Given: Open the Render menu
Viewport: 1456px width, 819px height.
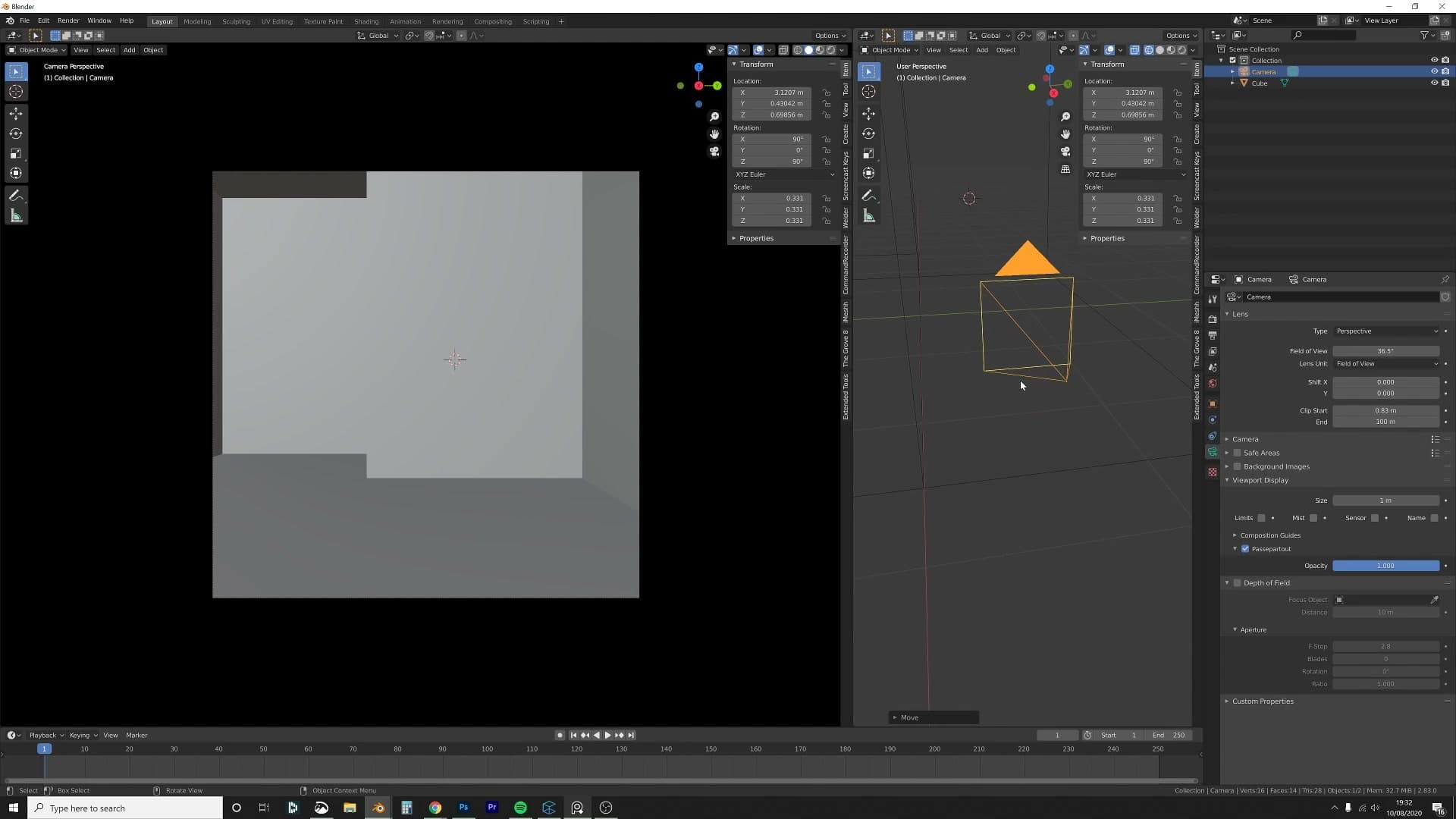Looking at the screenshot, I should tap(68, 20).
